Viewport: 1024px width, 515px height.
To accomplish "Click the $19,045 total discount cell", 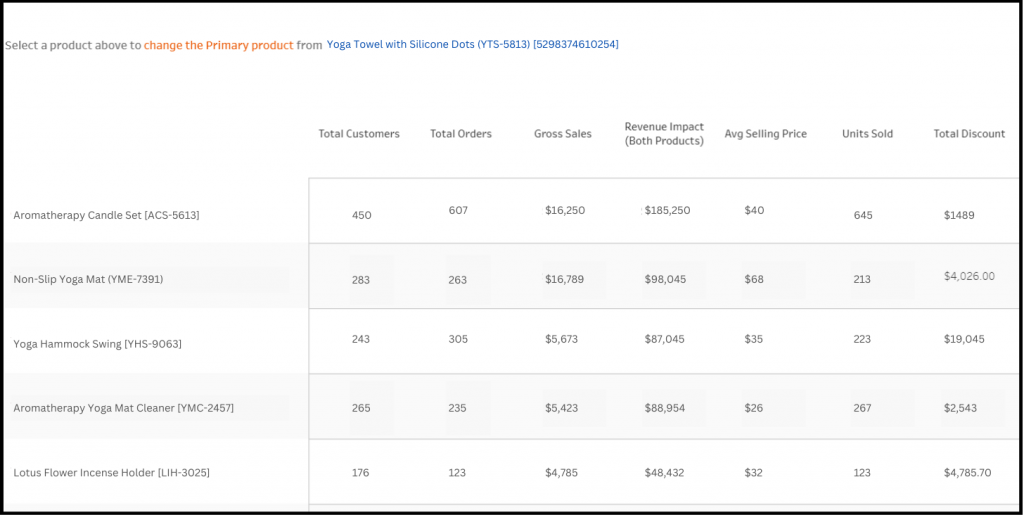I will pos(964,339).
